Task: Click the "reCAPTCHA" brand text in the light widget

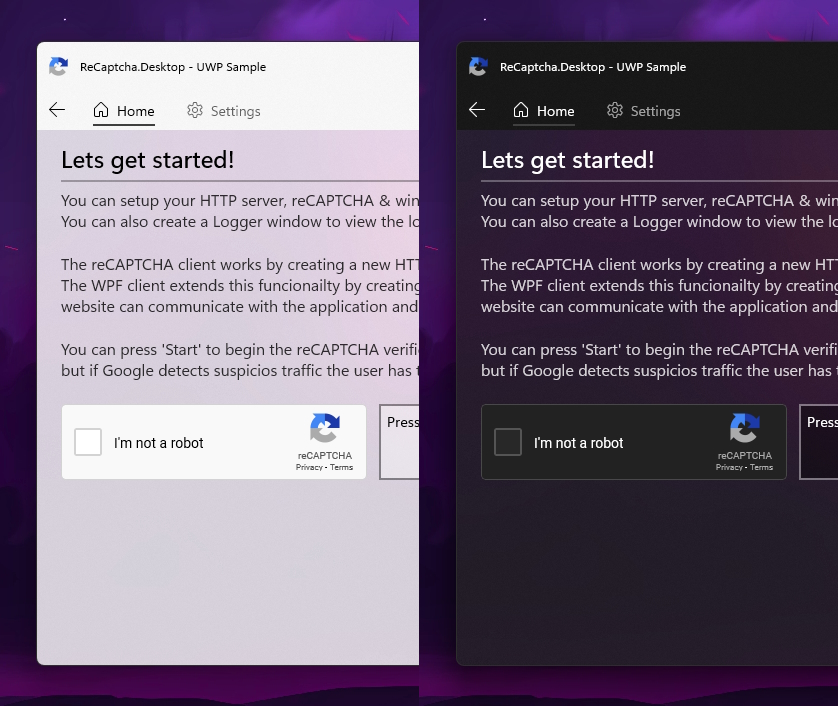Action: point(325,455)
